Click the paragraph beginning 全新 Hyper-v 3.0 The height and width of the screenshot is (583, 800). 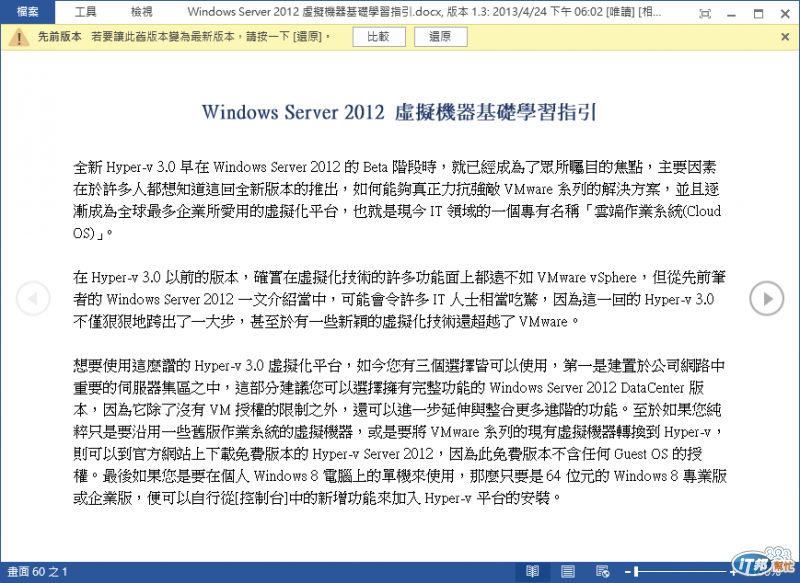coord(397,200)
